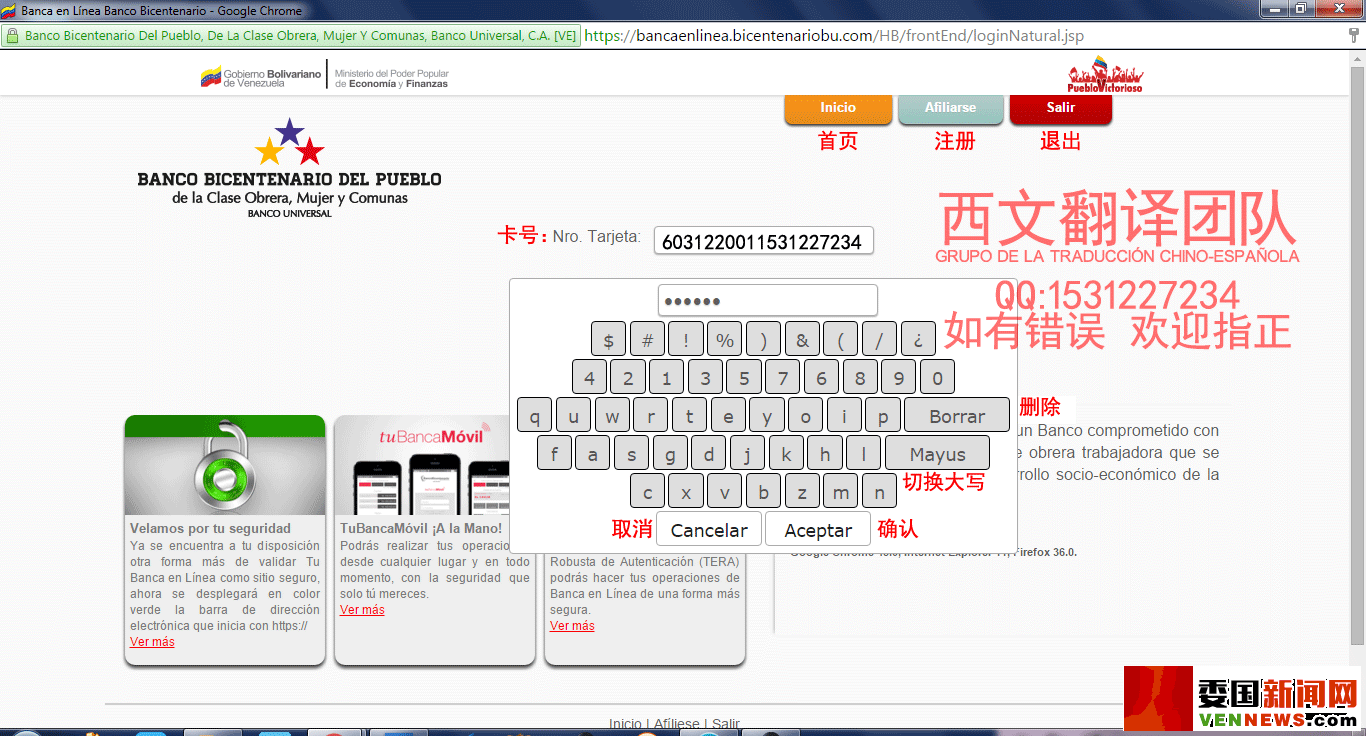
Task: Open the Inicio tab
Action: [x=838, y=108]
